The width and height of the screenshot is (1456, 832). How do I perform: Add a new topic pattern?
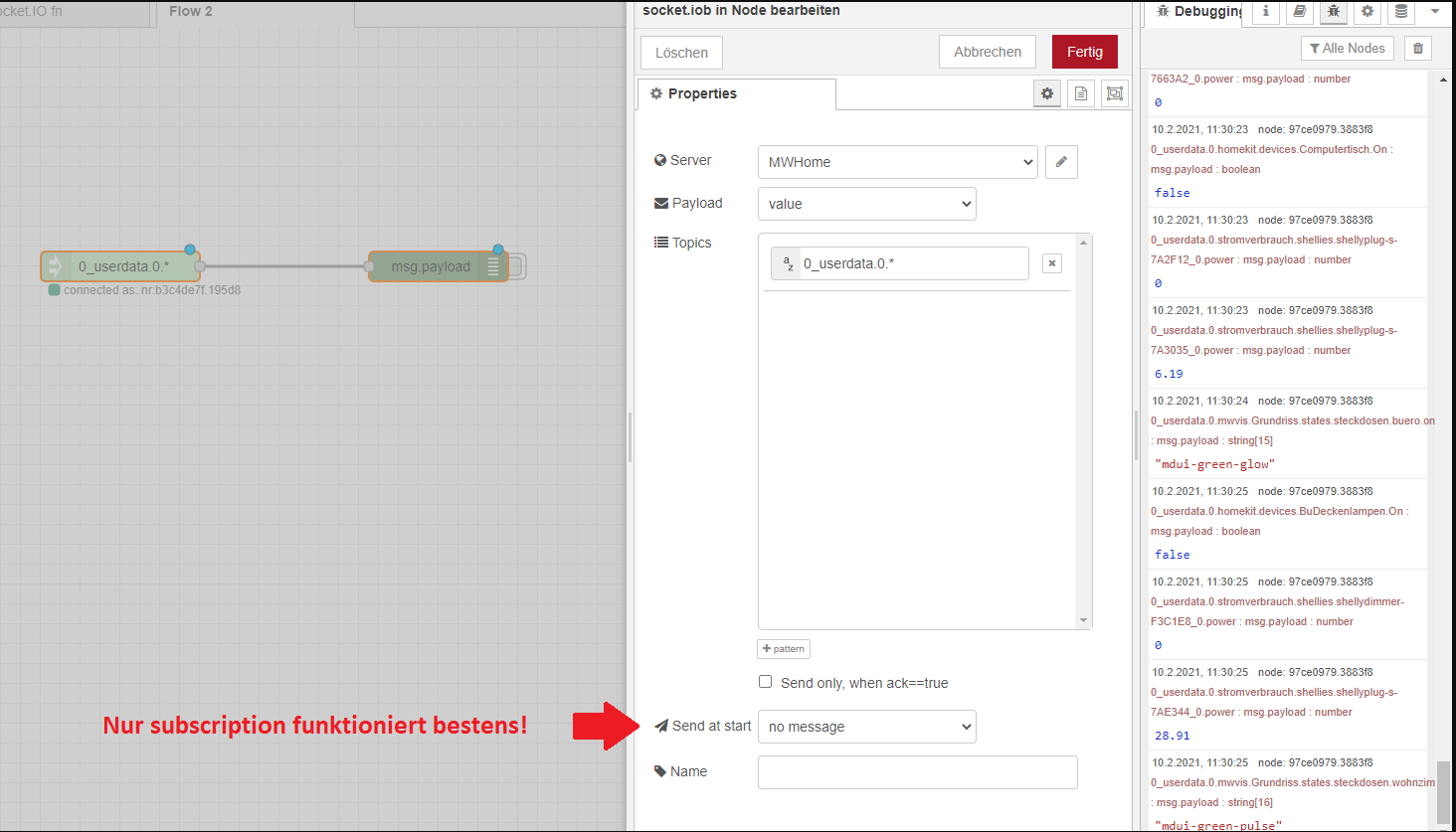[784, 649]
